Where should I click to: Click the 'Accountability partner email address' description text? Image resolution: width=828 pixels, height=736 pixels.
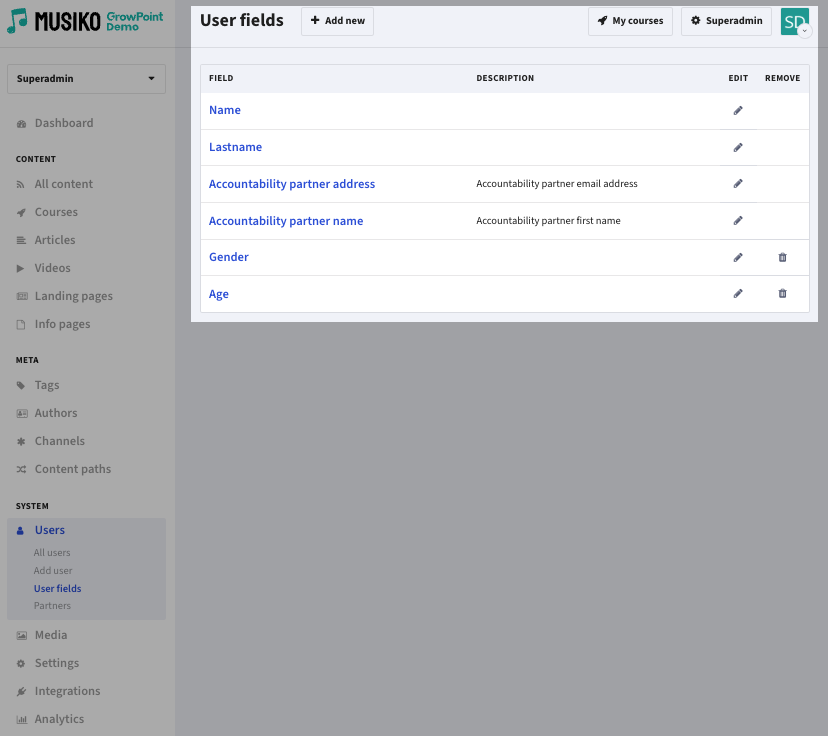coord(557,184)
